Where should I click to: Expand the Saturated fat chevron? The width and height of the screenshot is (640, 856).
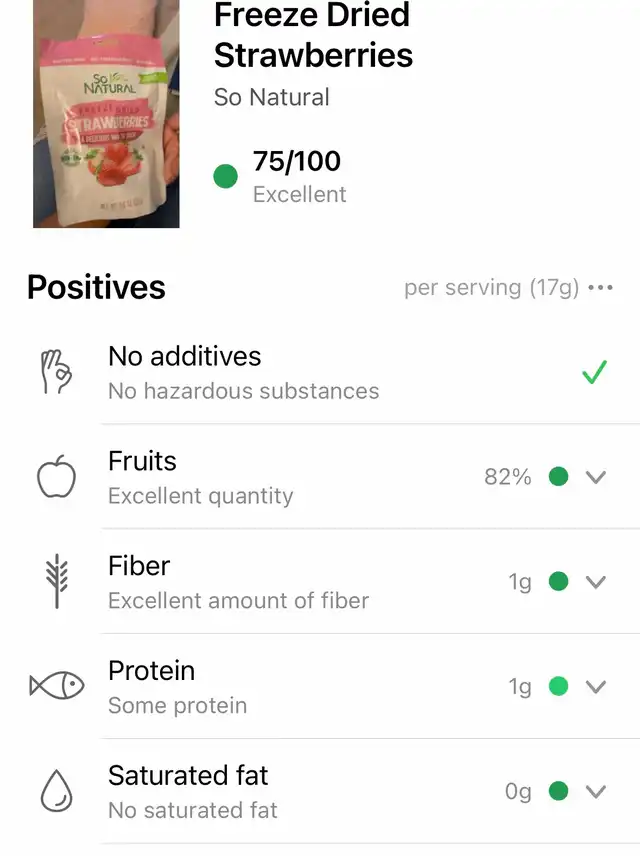596,792
